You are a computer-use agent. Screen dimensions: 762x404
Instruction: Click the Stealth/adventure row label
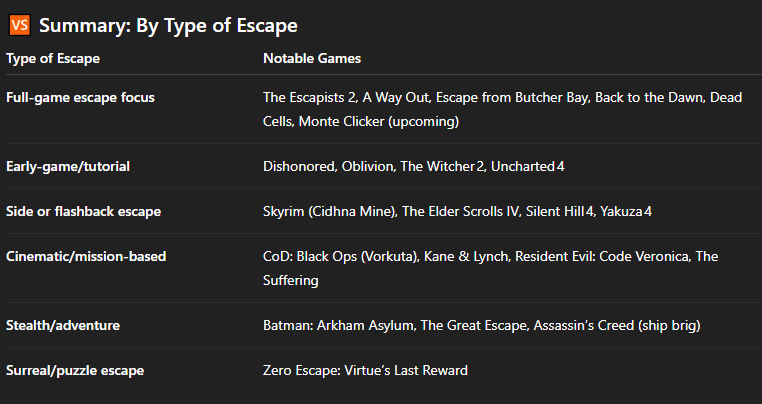pos(63,325)
